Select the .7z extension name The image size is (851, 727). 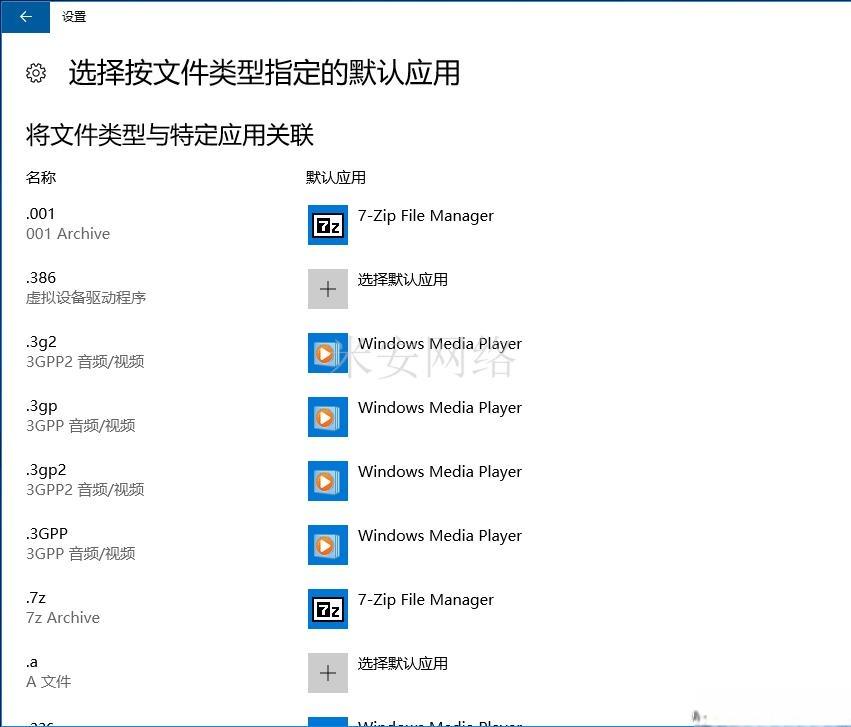pos(36,598)
